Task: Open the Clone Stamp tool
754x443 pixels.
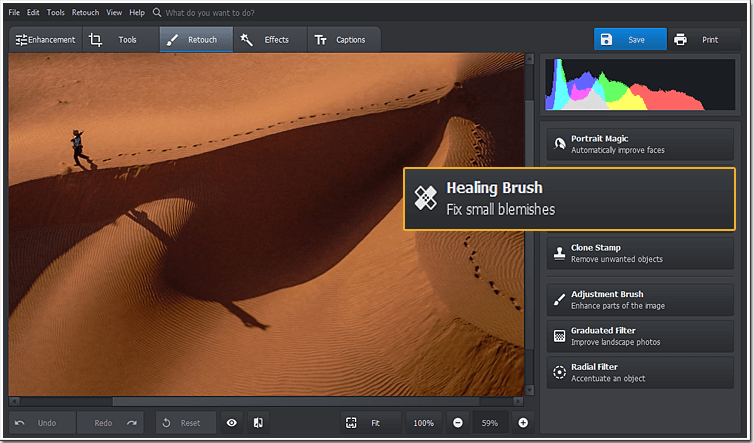Action: (x=640, y=253)
